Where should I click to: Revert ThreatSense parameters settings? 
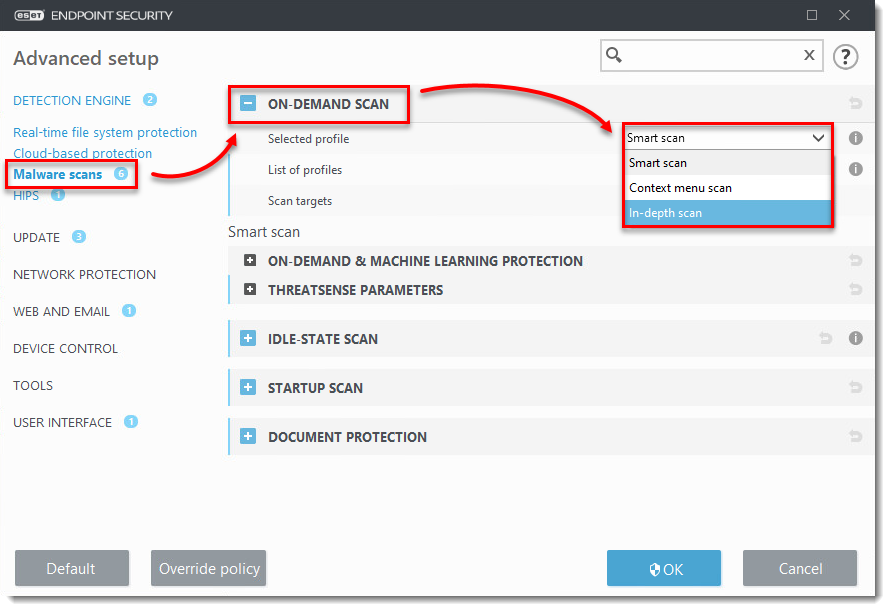pyautogui.click(x=855, y=290)
